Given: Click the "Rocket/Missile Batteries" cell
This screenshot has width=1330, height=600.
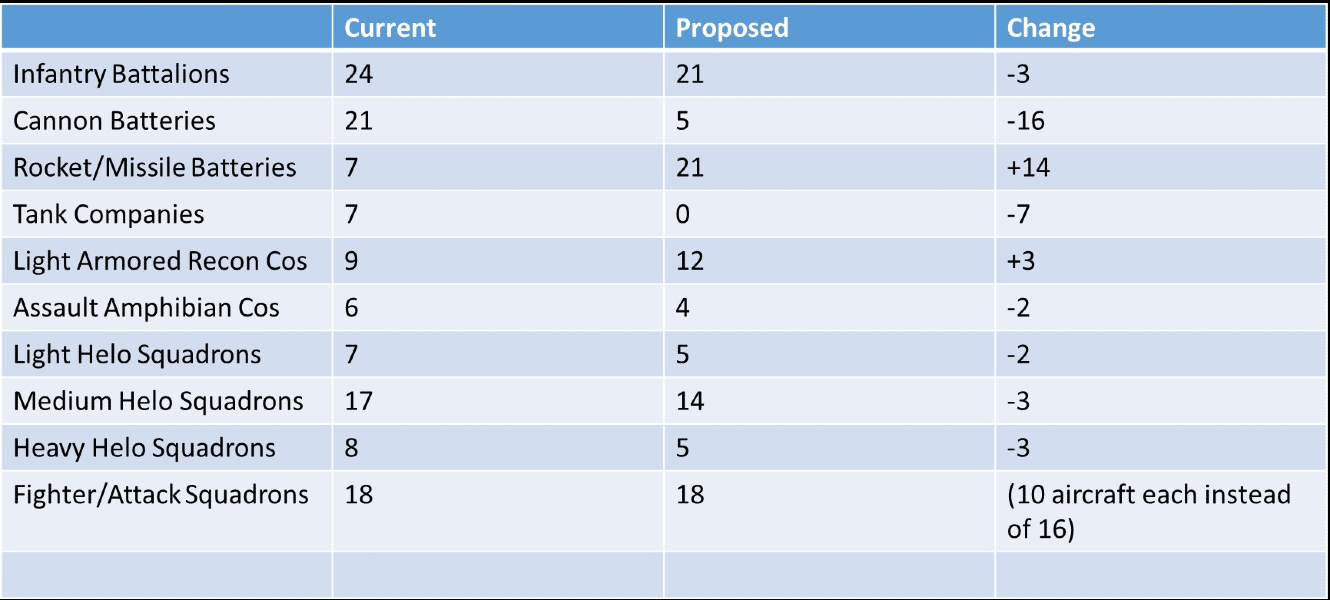Looking at the screenshot, I should pyautogui.click(x=155, y=168).
